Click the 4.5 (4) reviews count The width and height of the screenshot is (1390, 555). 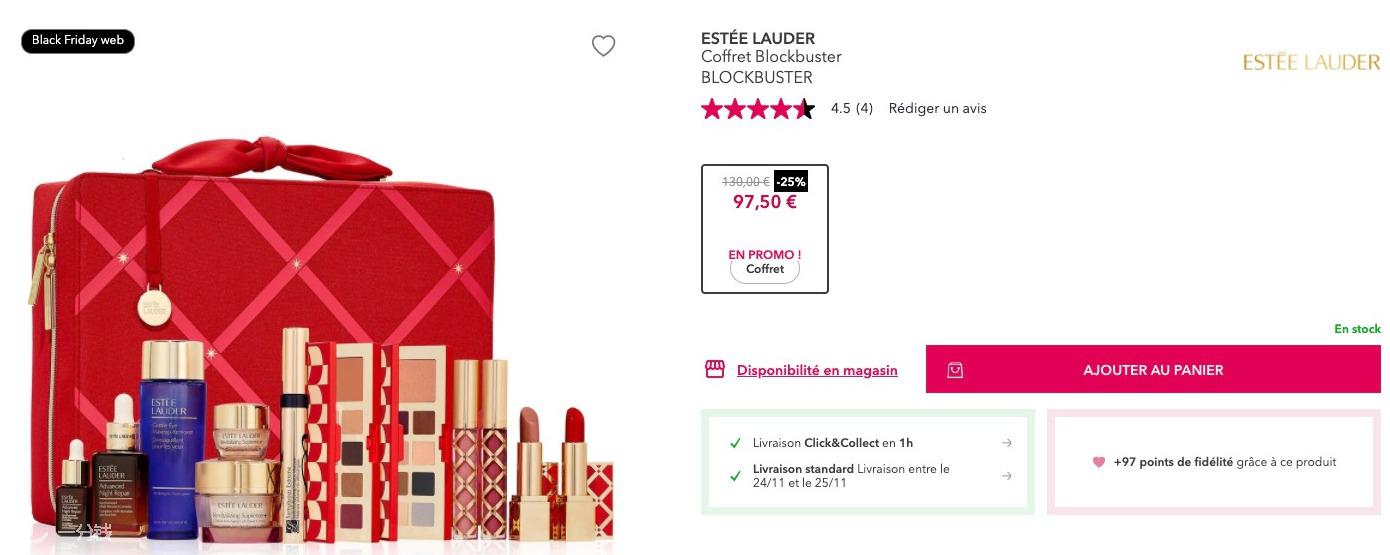(x=852, y=108)
